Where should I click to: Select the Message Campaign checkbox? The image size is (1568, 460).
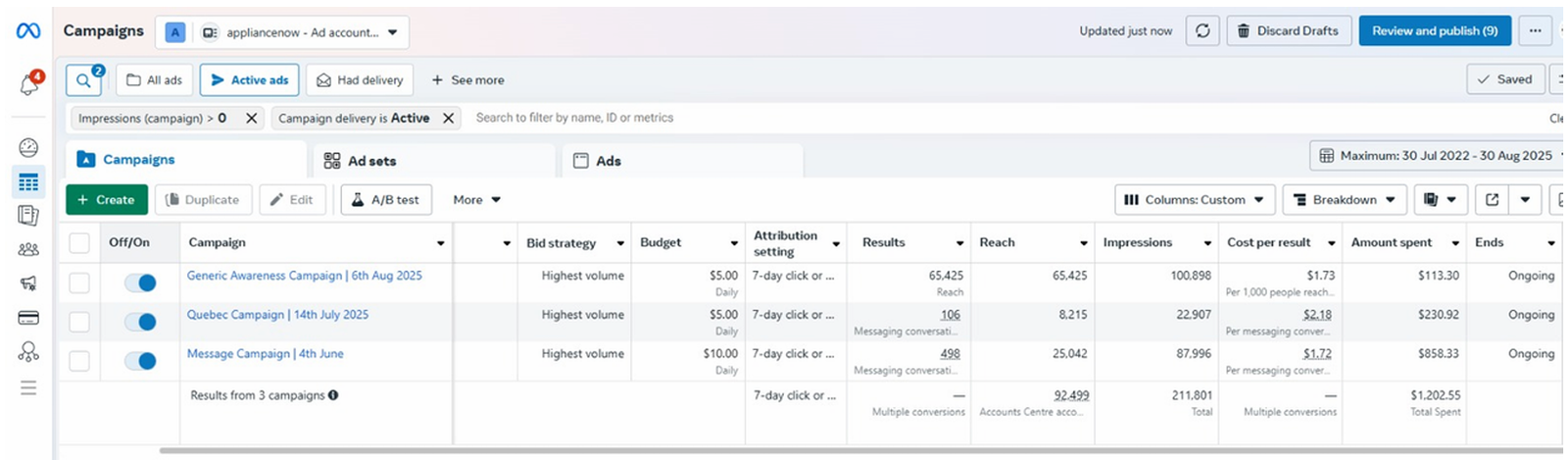point(79,361)
